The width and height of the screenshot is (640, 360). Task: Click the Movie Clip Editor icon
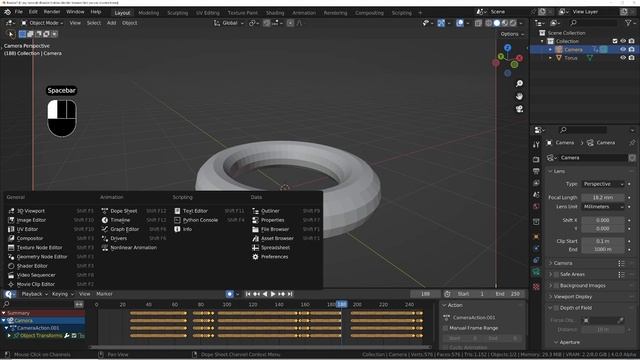click(x=11, y=284)
